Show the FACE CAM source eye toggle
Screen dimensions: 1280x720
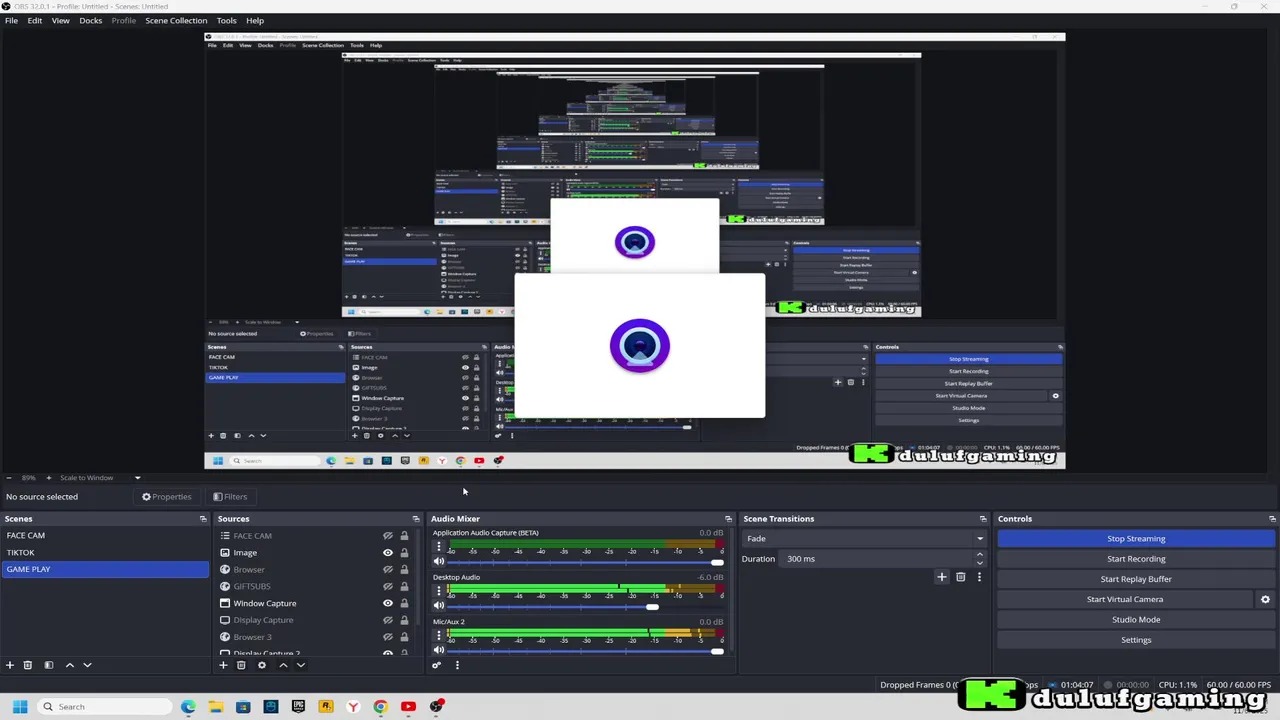[388, 536]
